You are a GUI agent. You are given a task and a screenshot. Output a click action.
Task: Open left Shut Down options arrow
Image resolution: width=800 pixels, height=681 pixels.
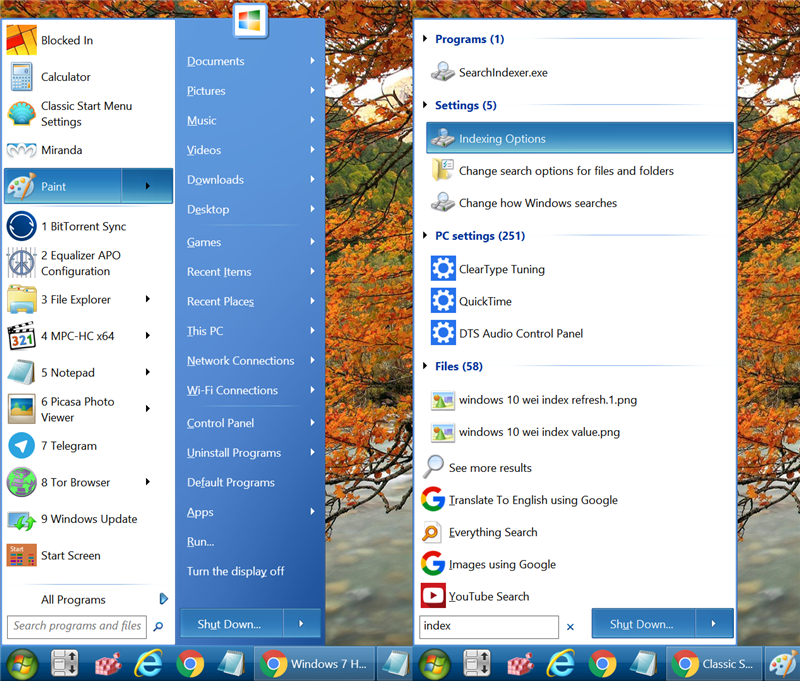tap(302, 623)
